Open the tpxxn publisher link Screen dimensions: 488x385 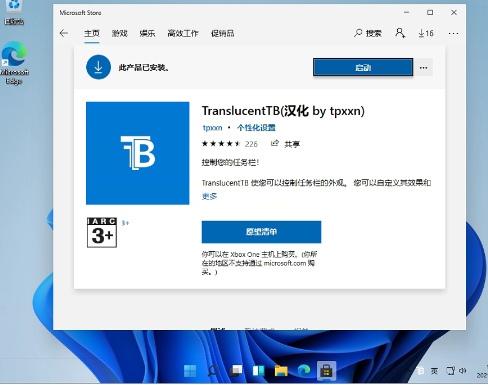[x=212, y=128]
